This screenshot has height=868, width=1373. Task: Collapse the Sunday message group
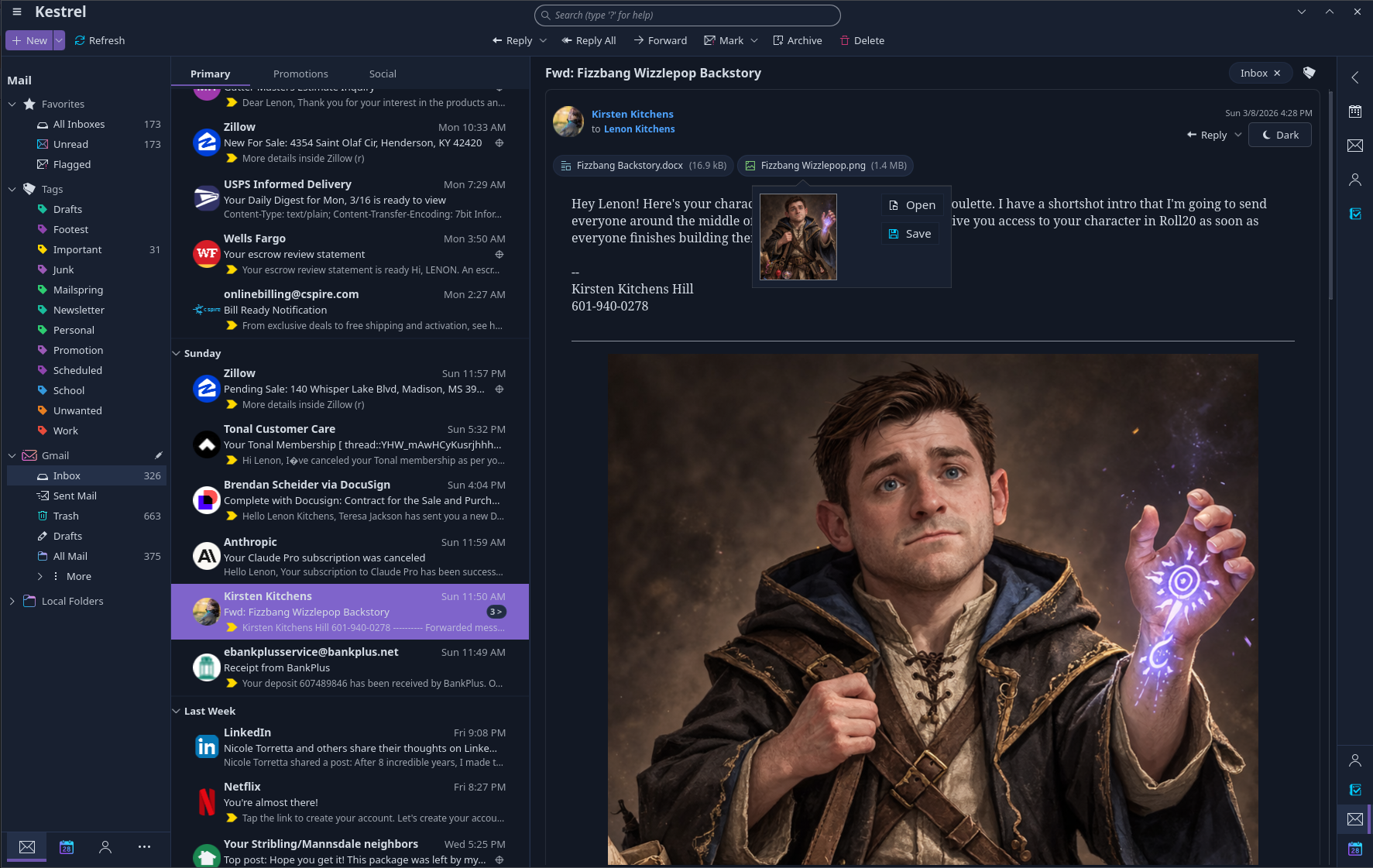coord(176,353)
